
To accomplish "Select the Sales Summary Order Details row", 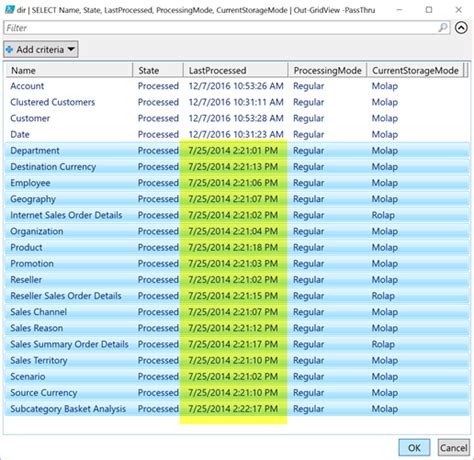I will click(x=237, y=344).
